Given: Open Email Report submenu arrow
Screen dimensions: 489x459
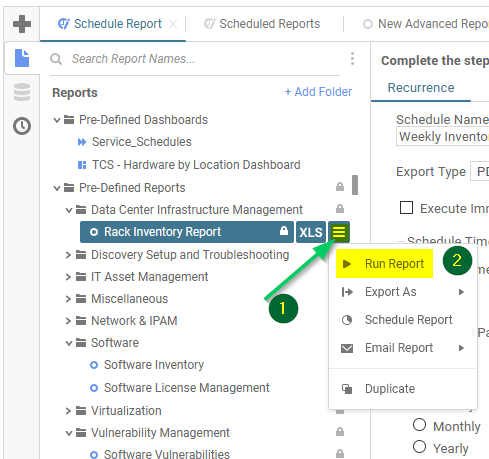Looking at the screenshot, I should tap(461, 348).
